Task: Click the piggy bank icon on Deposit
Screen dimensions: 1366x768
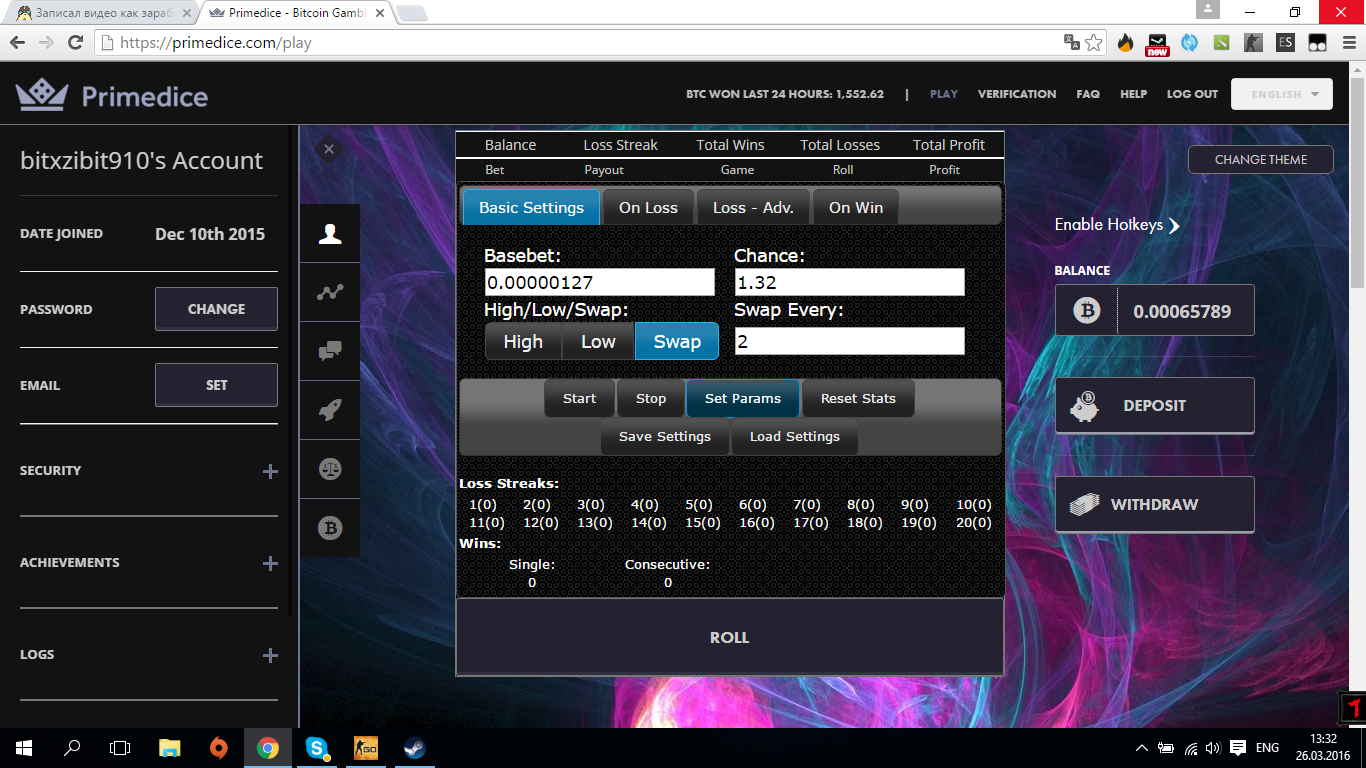Action: pos(1085,406)
